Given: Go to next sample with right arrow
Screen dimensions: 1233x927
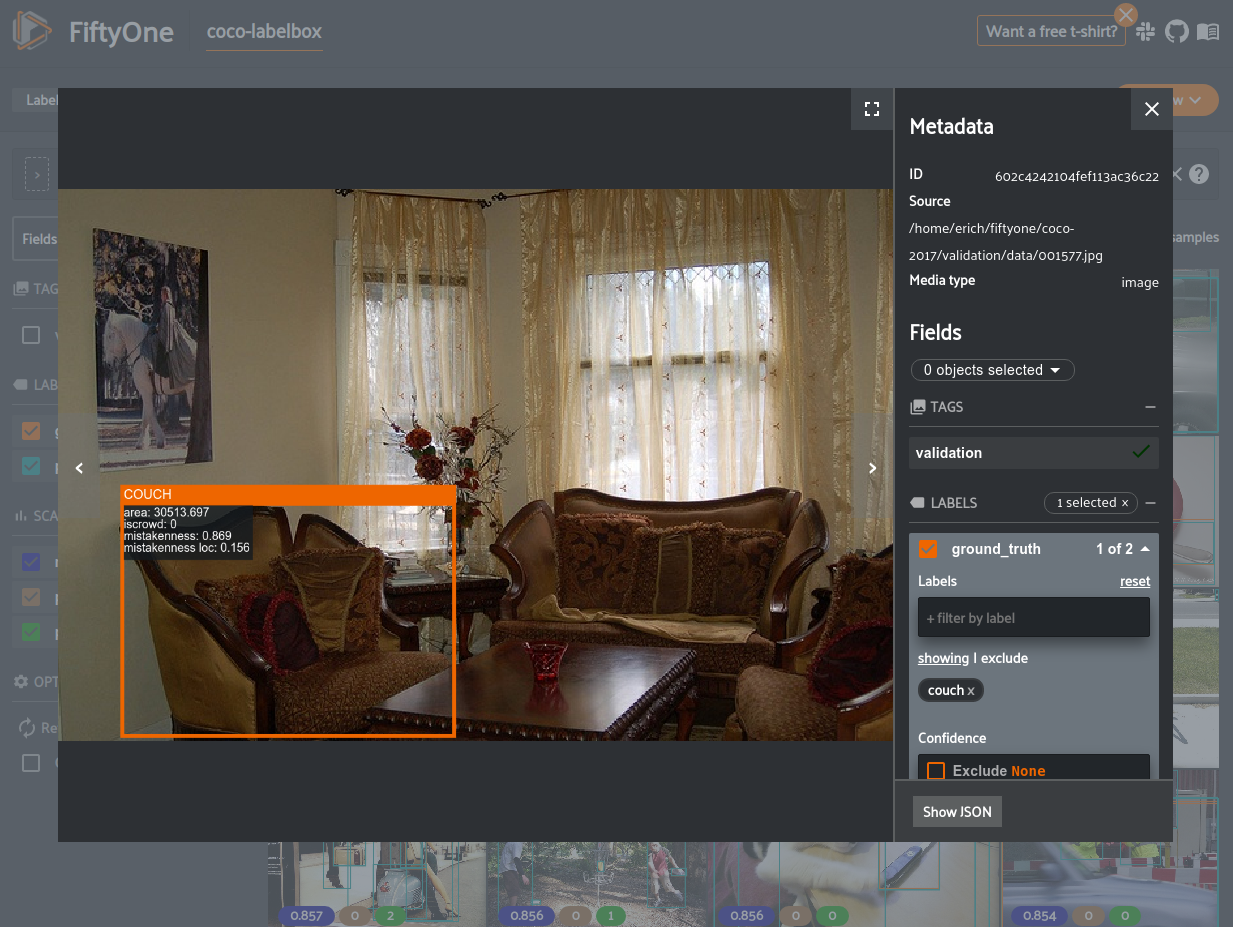Looking at the screenshot, I should tap(872, 467).
